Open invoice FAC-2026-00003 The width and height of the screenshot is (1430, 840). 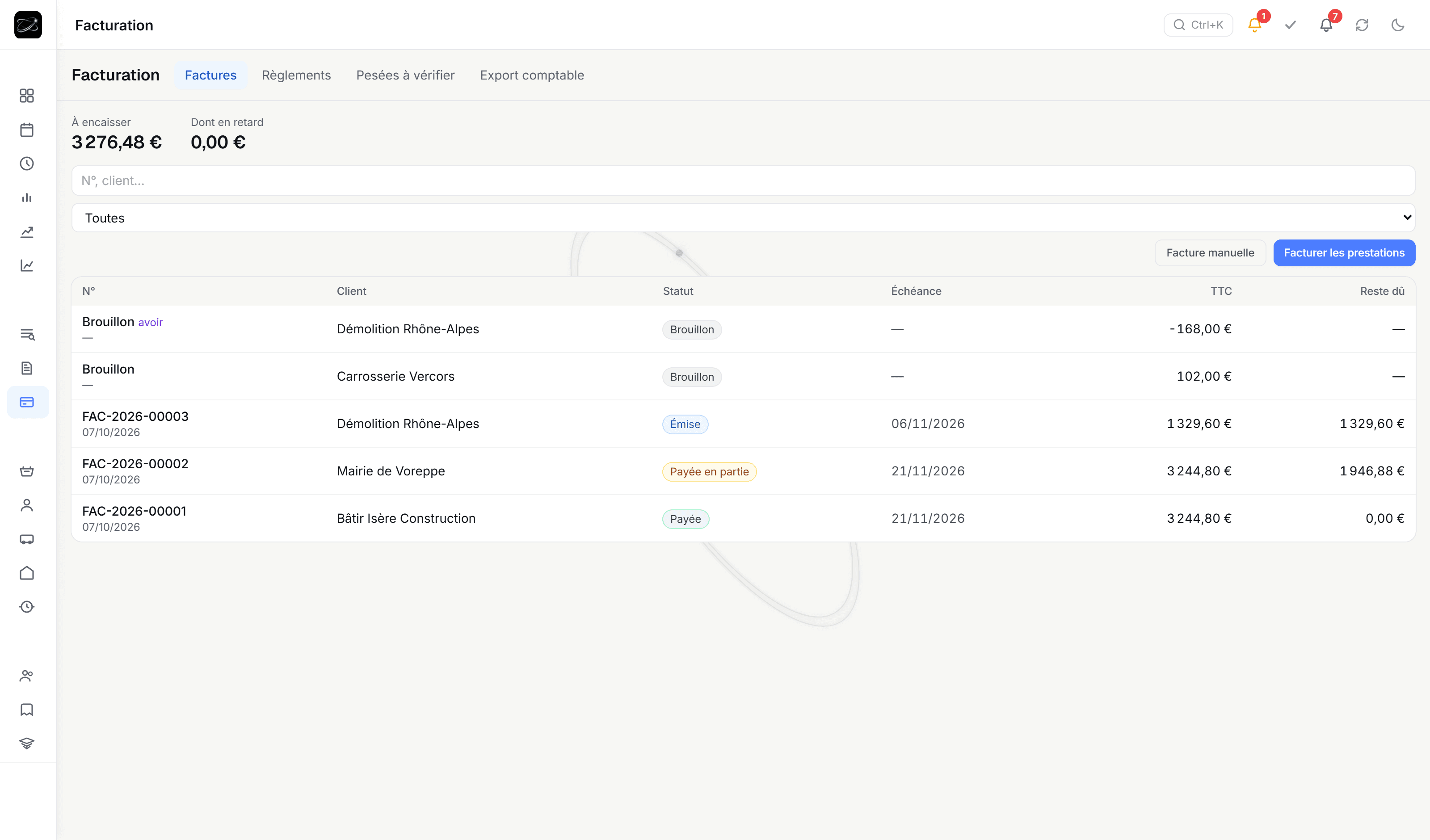point(743,424)
